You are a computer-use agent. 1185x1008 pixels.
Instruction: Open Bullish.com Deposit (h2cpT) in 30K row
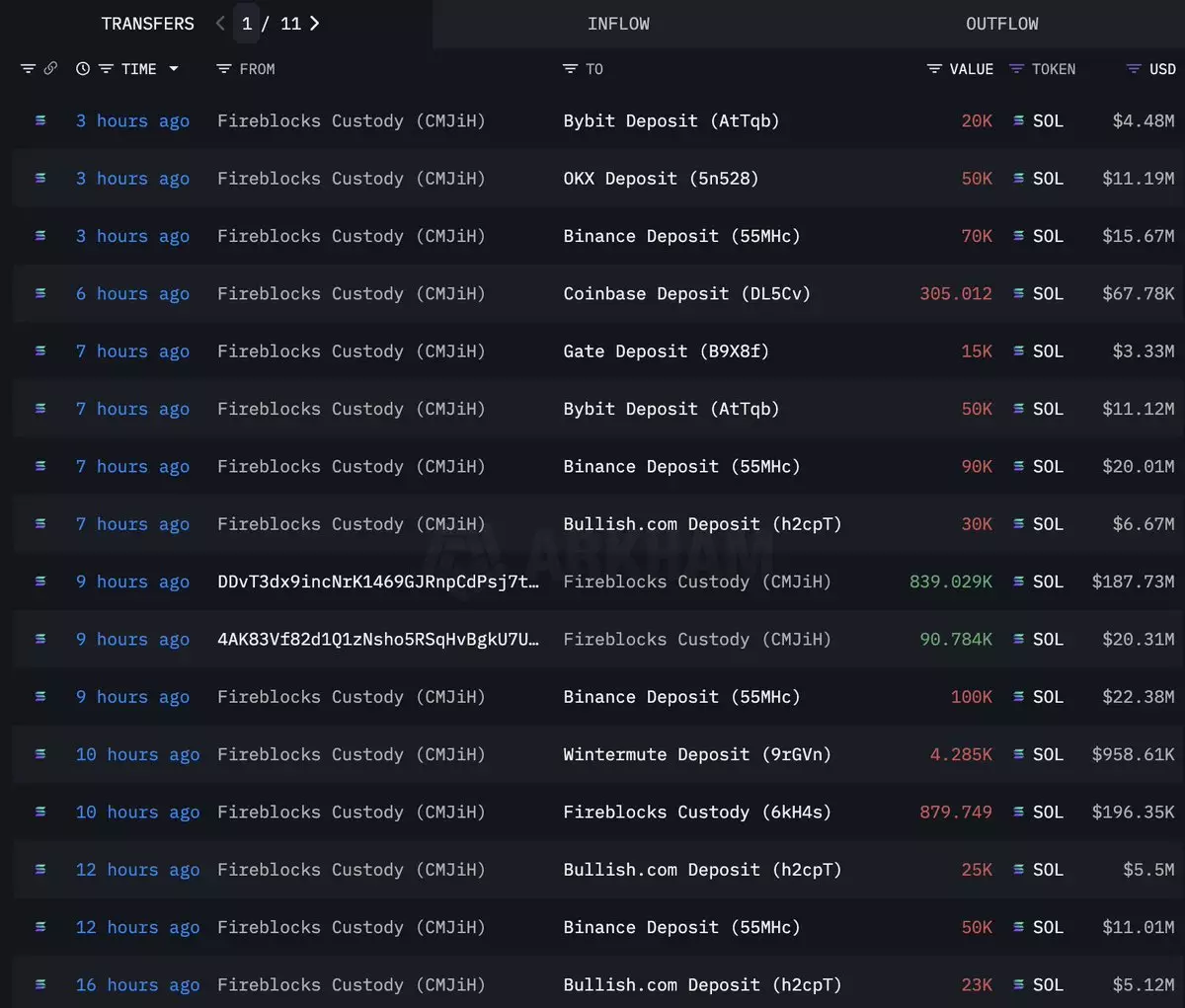coord(702,523)
